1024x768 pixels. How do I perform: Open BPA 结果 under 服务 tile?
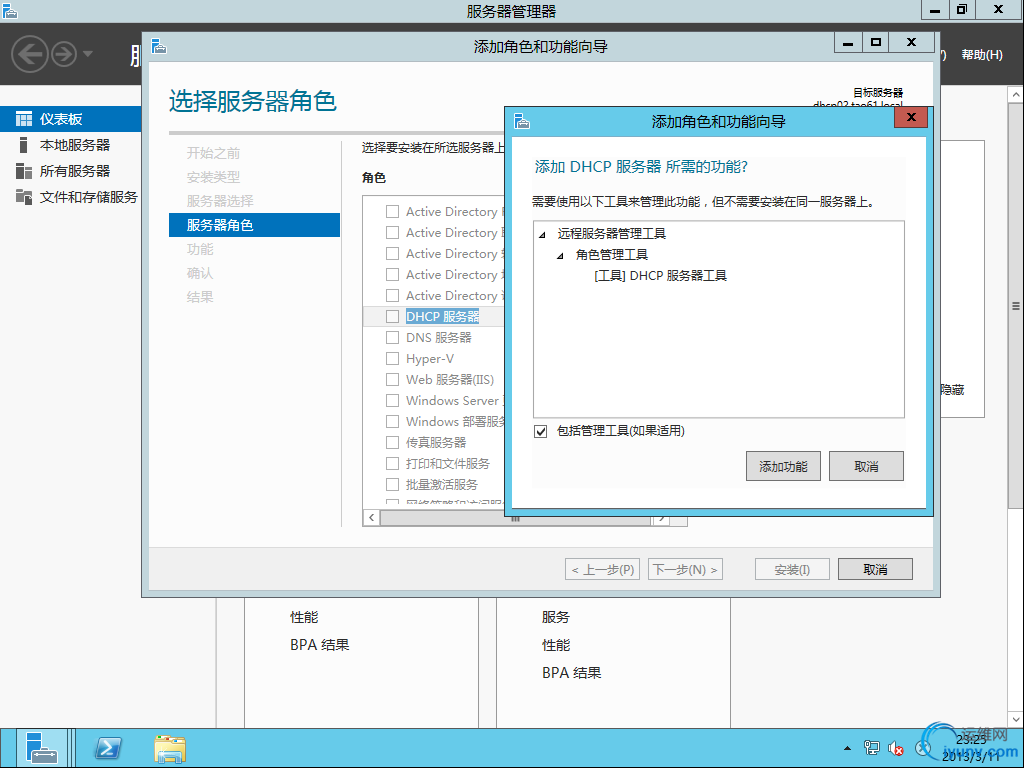[571, 673]
